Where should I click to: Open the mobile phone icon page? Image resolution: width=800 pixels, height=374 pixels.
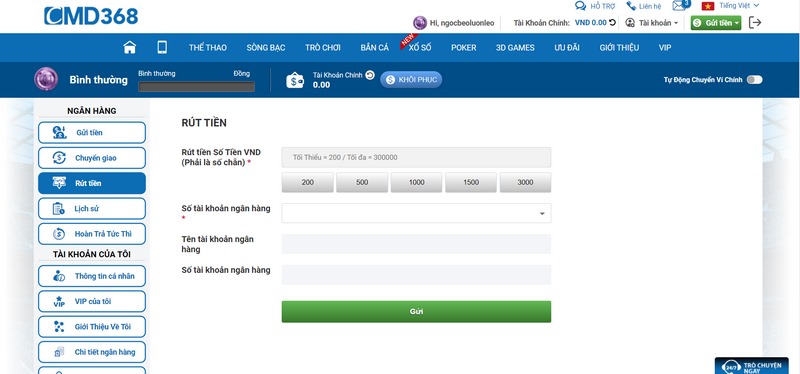click(x=162, y=47)
